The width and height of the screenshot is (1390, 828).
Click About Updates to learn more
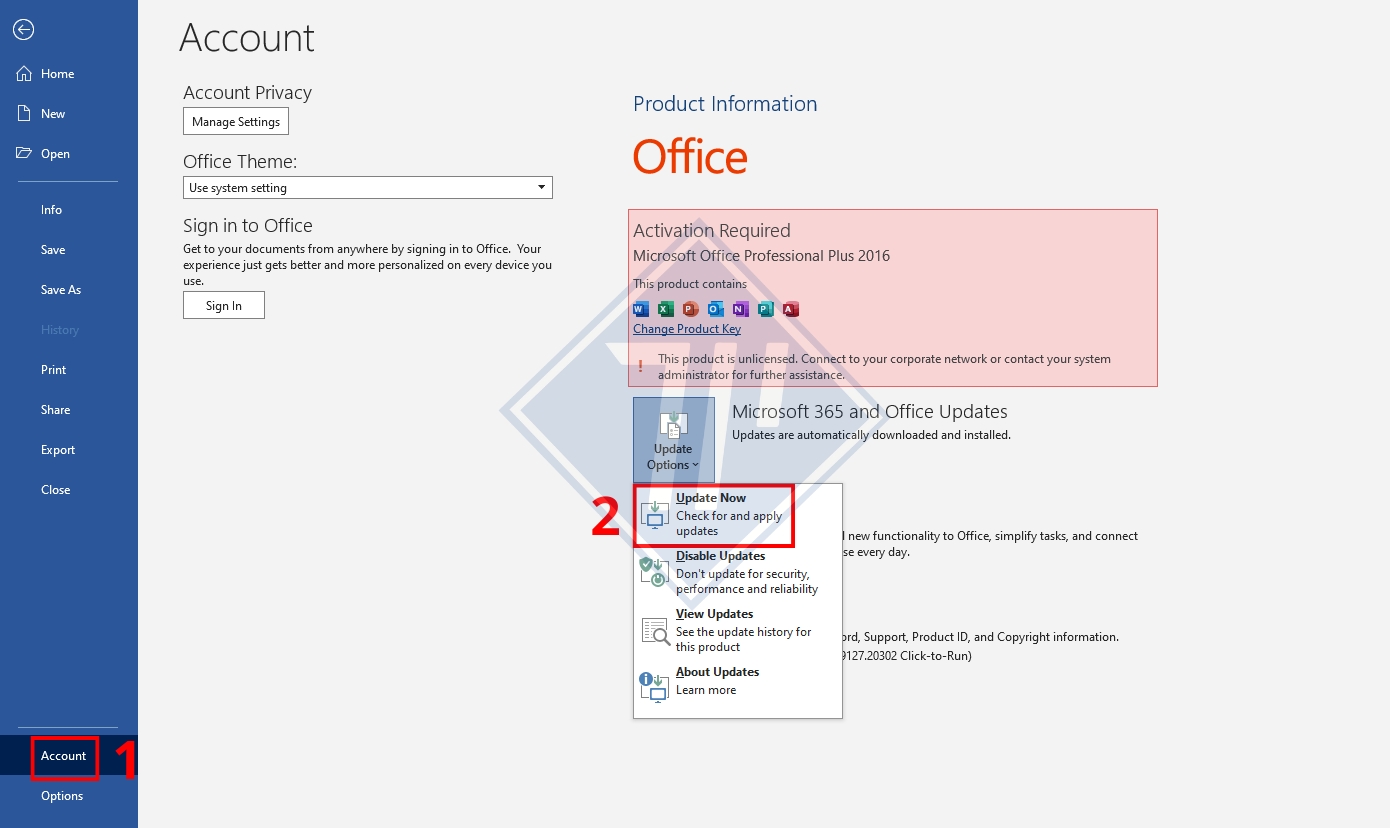click(x=717, y=680)
